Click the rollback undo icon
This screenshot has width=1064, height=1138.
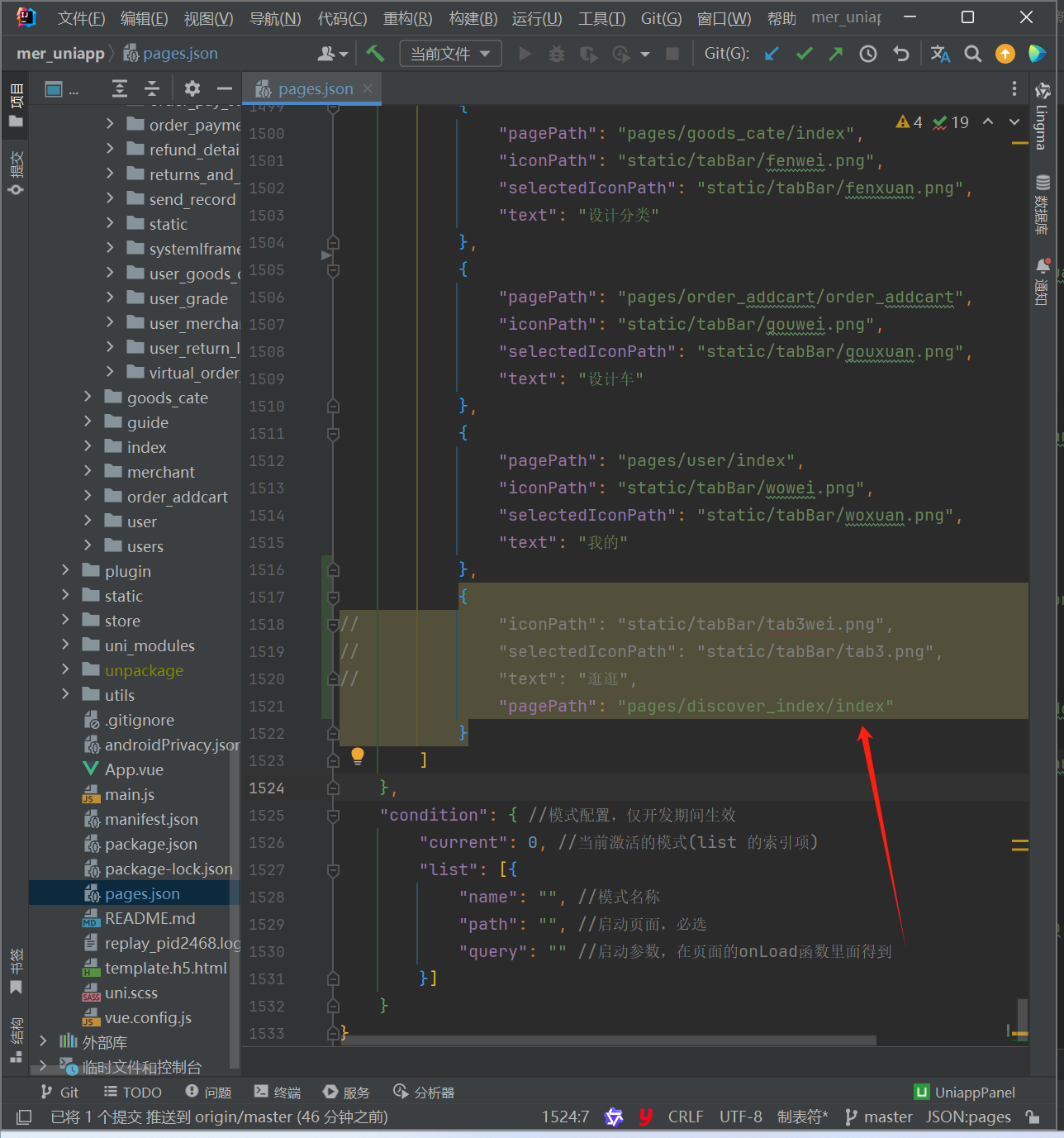point(901,54)
